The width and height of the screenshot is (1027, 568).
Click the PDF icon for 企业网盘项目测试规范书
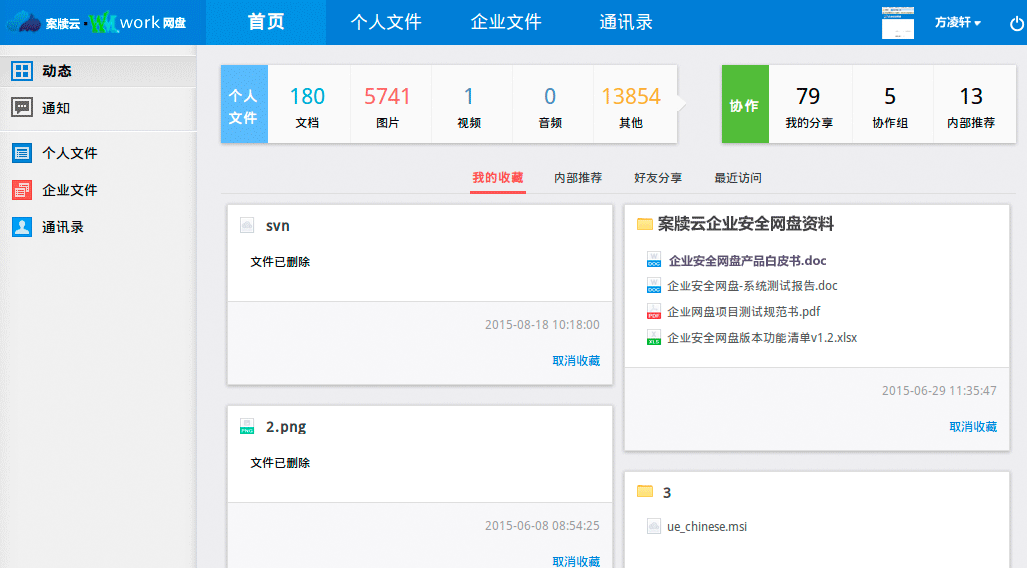654,312
